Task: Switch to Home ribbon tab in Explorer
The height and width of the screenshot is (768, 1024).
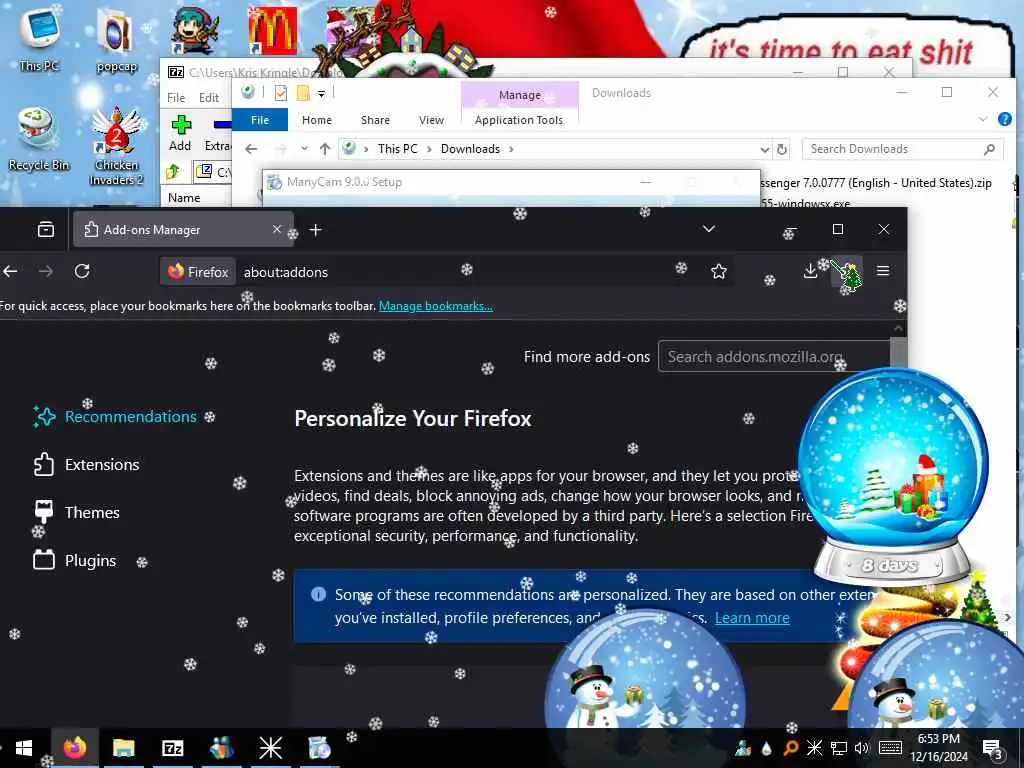Action: (317, 120)
